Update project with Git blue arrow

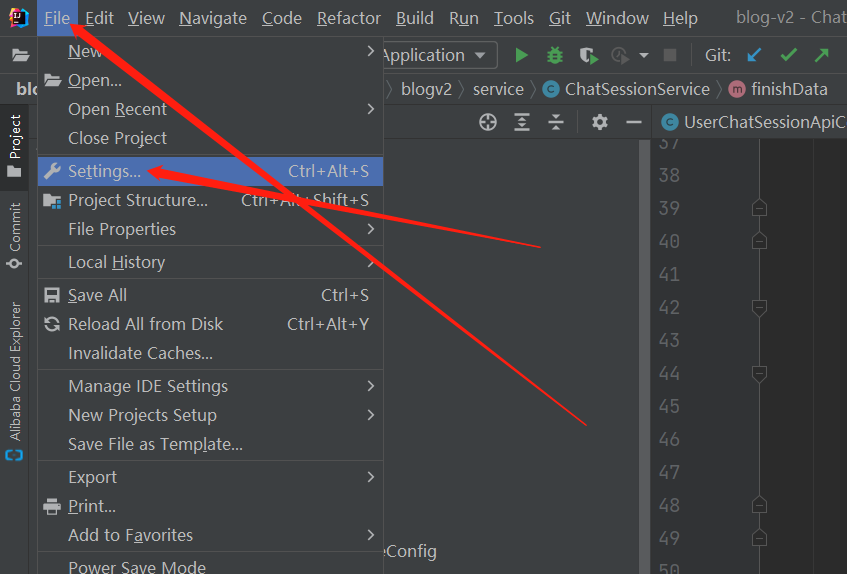coord(754,55)
